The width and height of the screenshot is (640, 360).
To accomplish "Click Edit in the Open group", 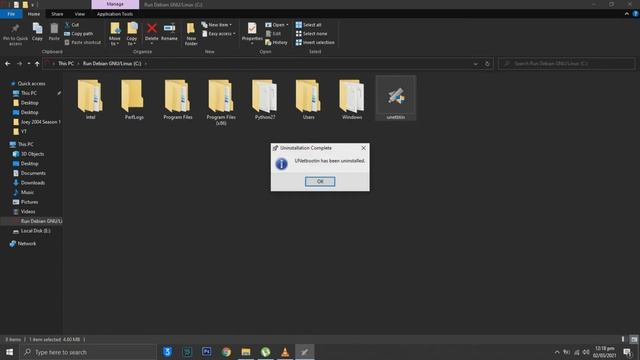I will [x=273, y=34].
